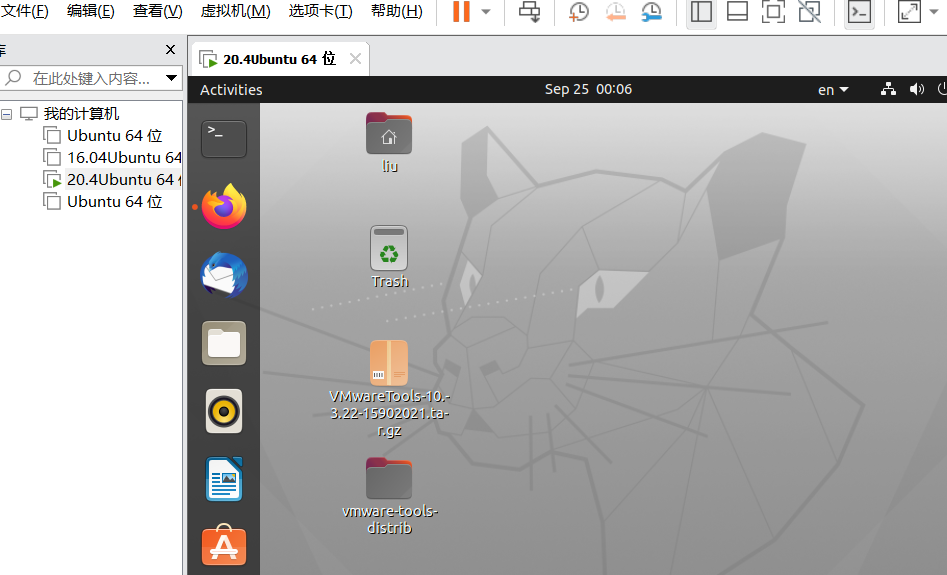
Task: Open the 文件(F) menu
Action: [24, 11]
